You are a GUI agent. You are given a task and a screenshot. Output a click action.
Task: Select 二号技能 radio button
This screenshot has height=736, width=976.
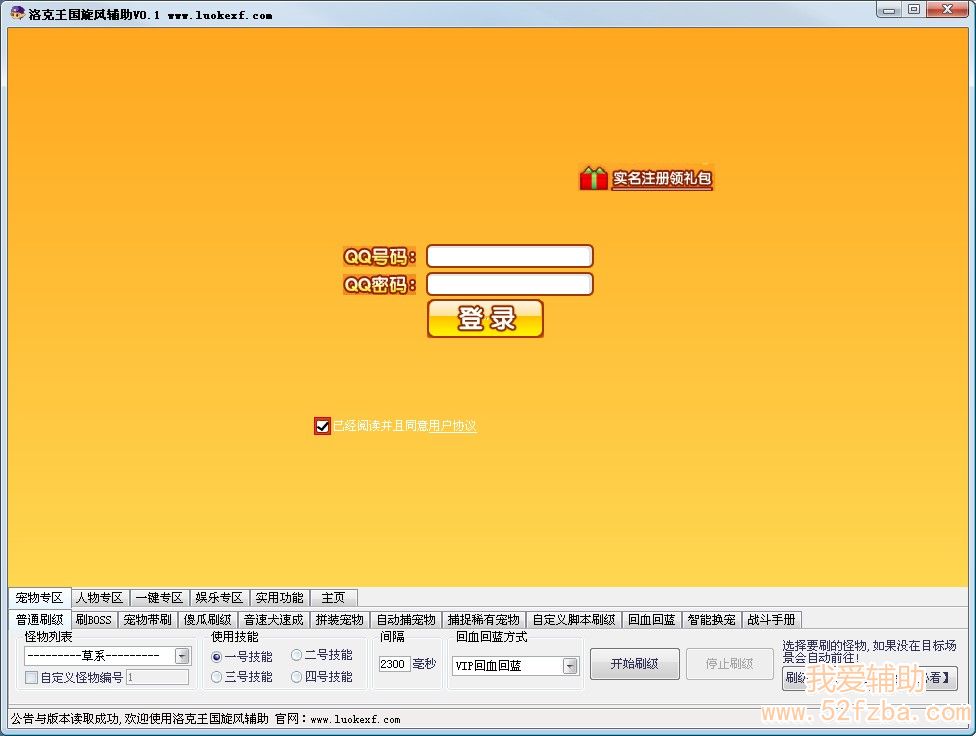(x=297, y=655)
